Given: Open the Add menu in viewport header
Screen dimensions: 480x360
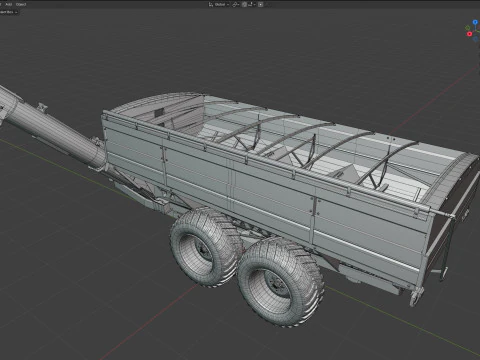Looking at the screenshot, I should click(9, 4).
